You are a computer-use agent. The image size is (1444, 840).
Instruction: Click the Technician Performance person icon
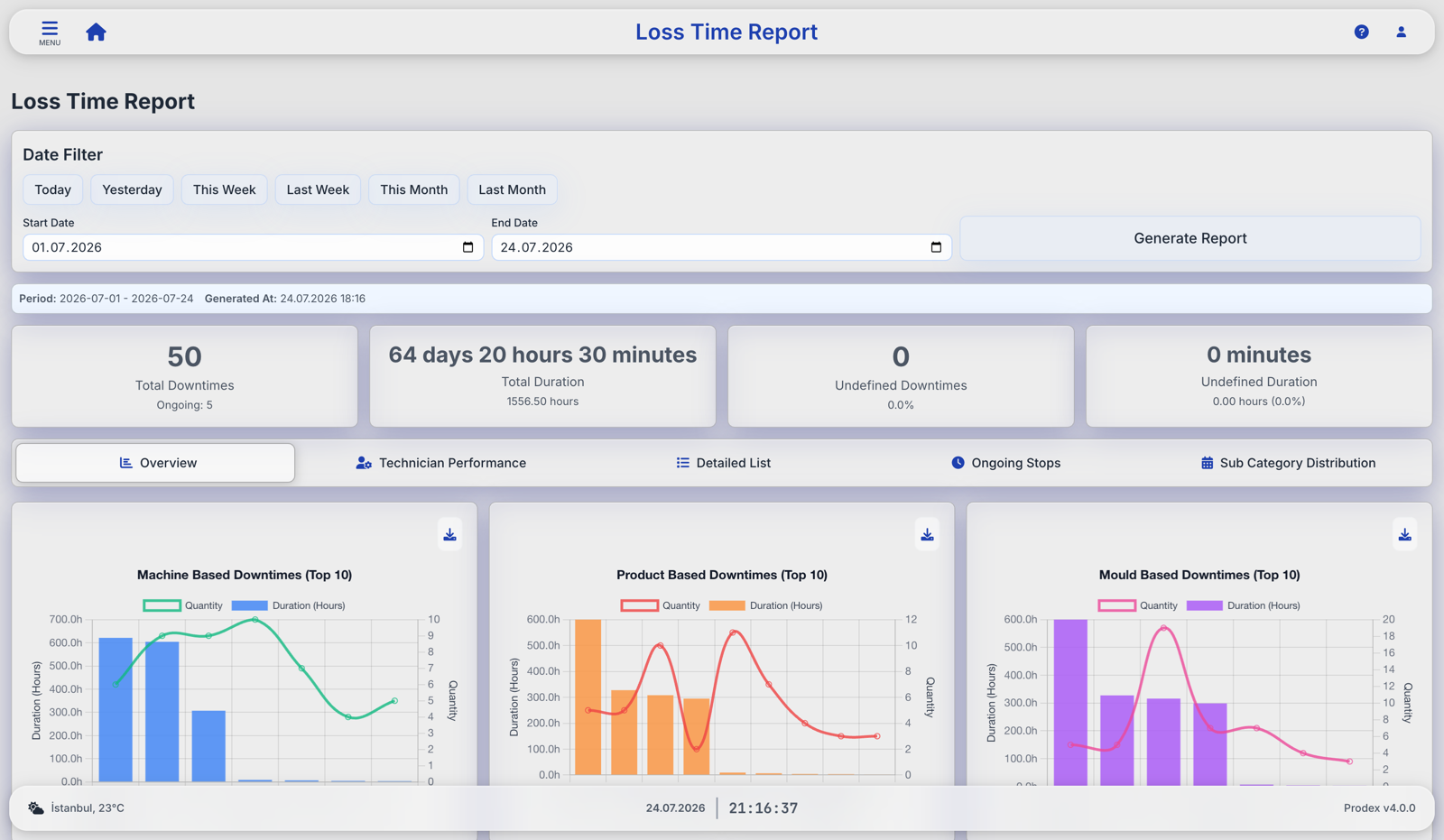(364, 463)
